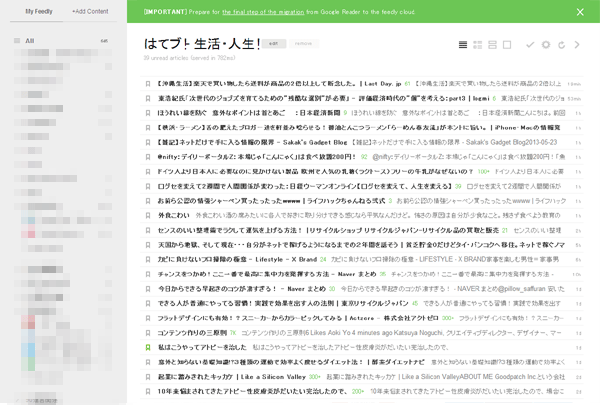This screenshot has width=600, height=405.
Task: Click the edit button beside the feed title
Action: 274,44
